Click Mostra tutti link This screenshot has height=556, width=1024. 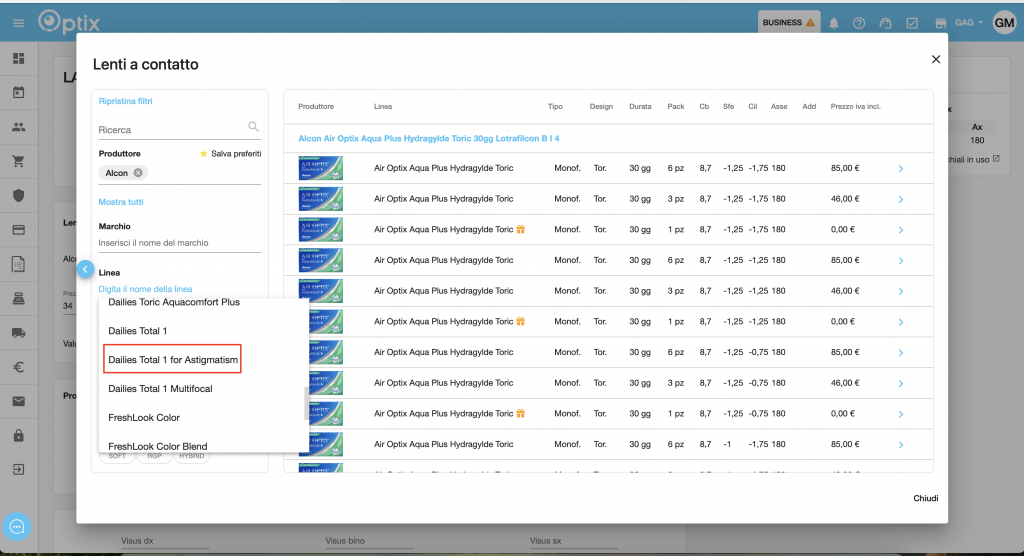click(x=120, y=202)
